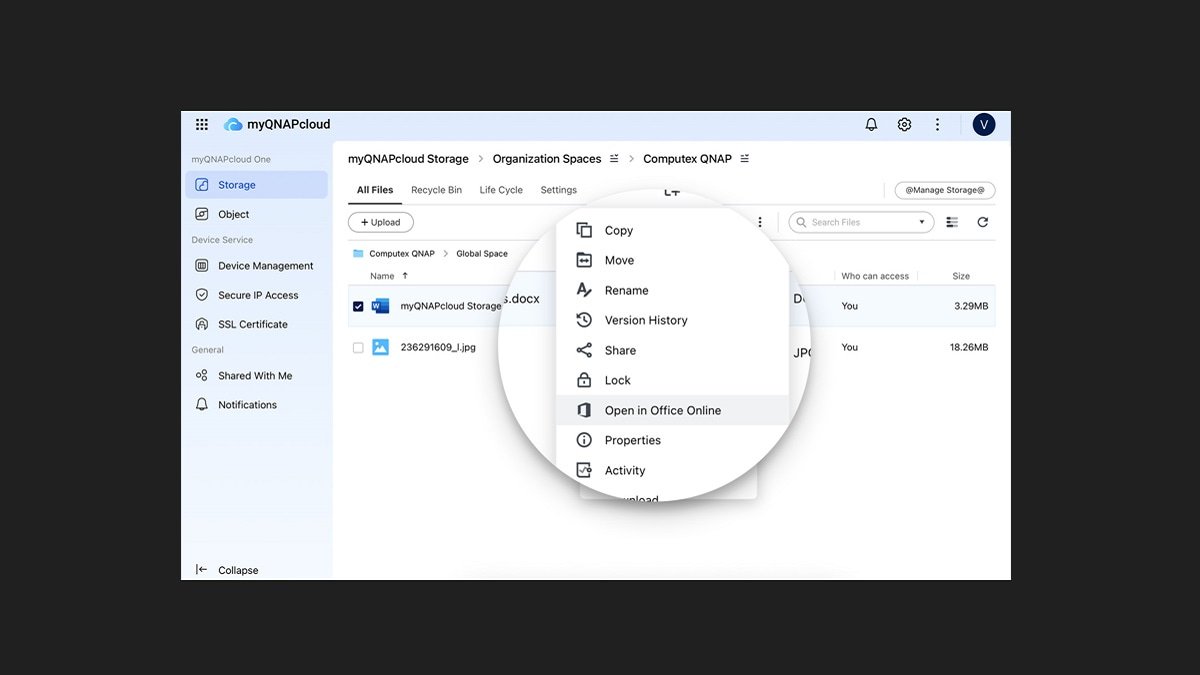Open the app grid launcher icon
Screen dimensions: 1200x675
202,125
